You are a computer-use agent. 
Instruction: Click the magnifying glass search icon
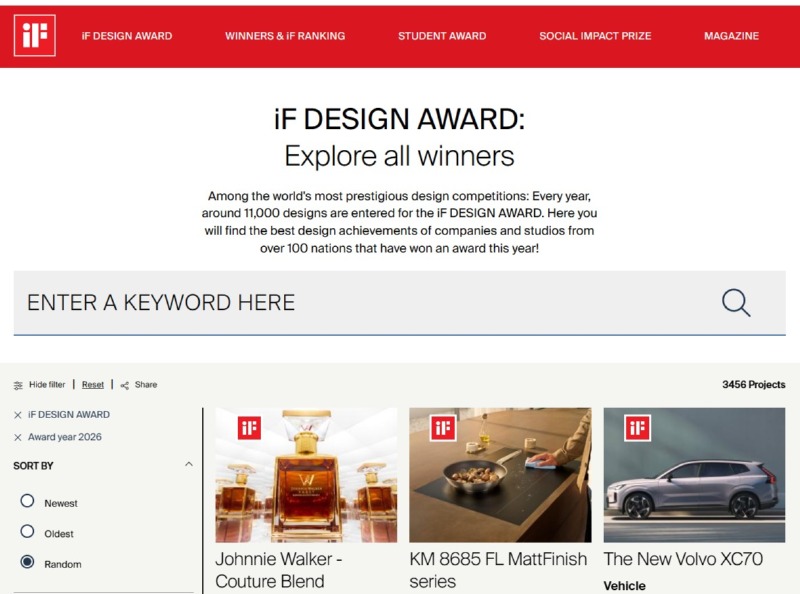735,303
